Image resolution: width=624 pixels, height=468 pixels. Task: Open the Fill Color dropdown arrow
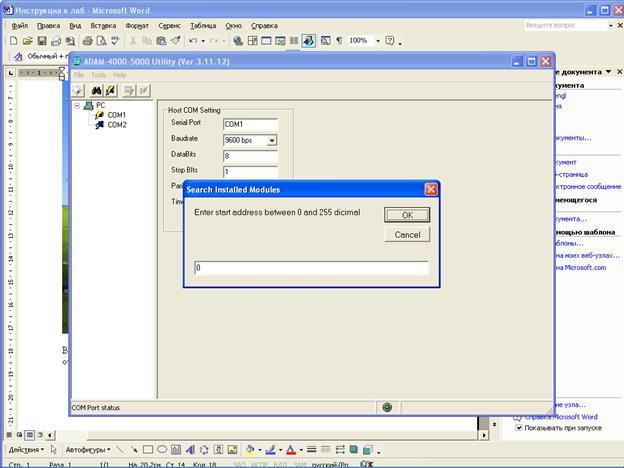coord(260,450)
